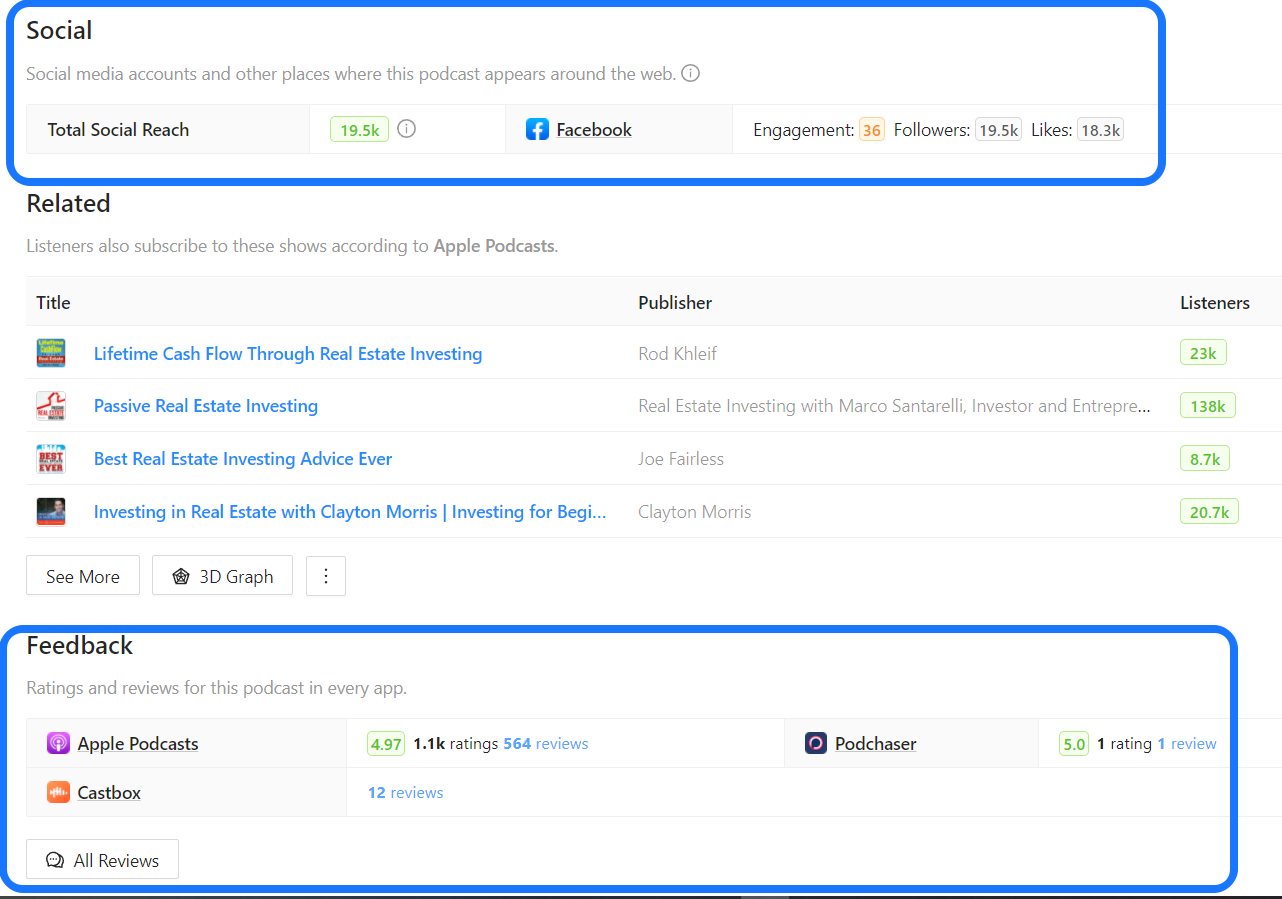Click the Passive Real Estate Investing thumbnail

pyautogui.click(x=51, y=406)
